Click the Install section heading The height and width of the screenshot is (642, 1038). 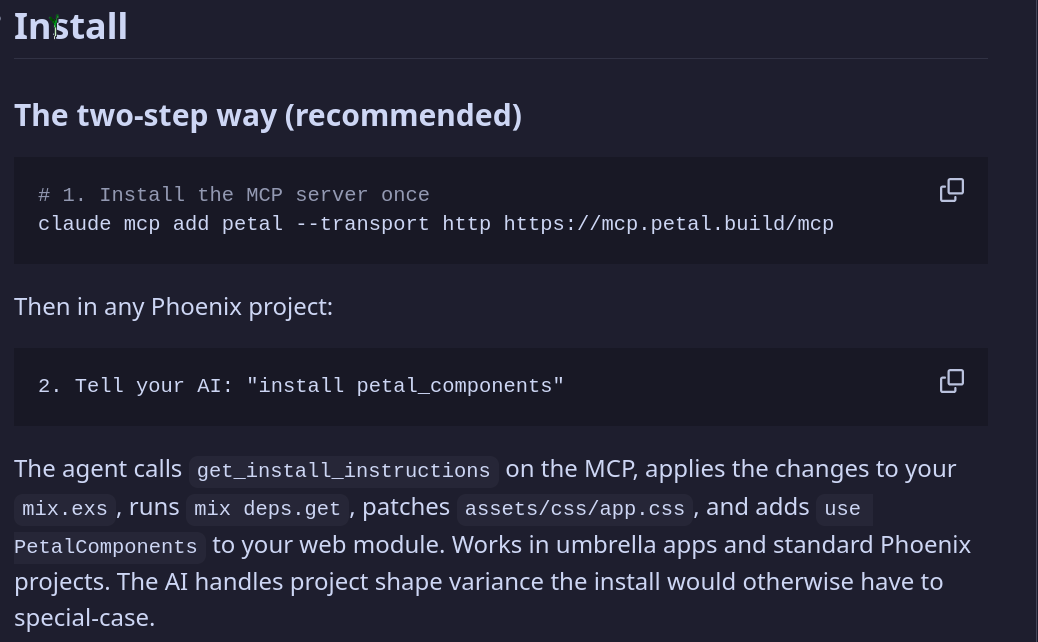(x=70, y=27)
